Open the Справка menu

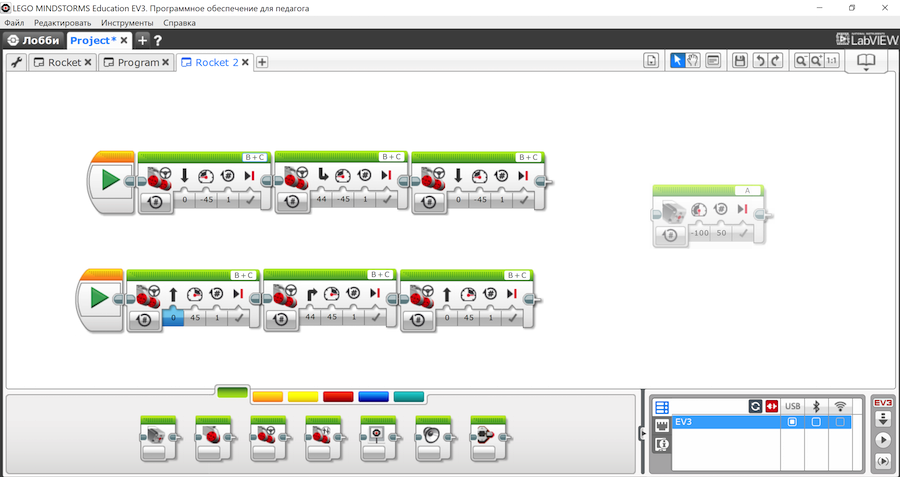coord(179,23)
